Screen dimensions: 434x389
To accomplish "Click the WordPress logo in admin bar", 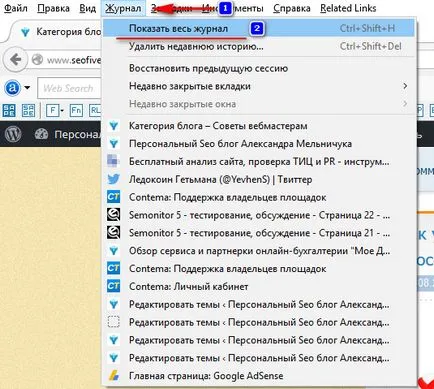I will 13,134.
